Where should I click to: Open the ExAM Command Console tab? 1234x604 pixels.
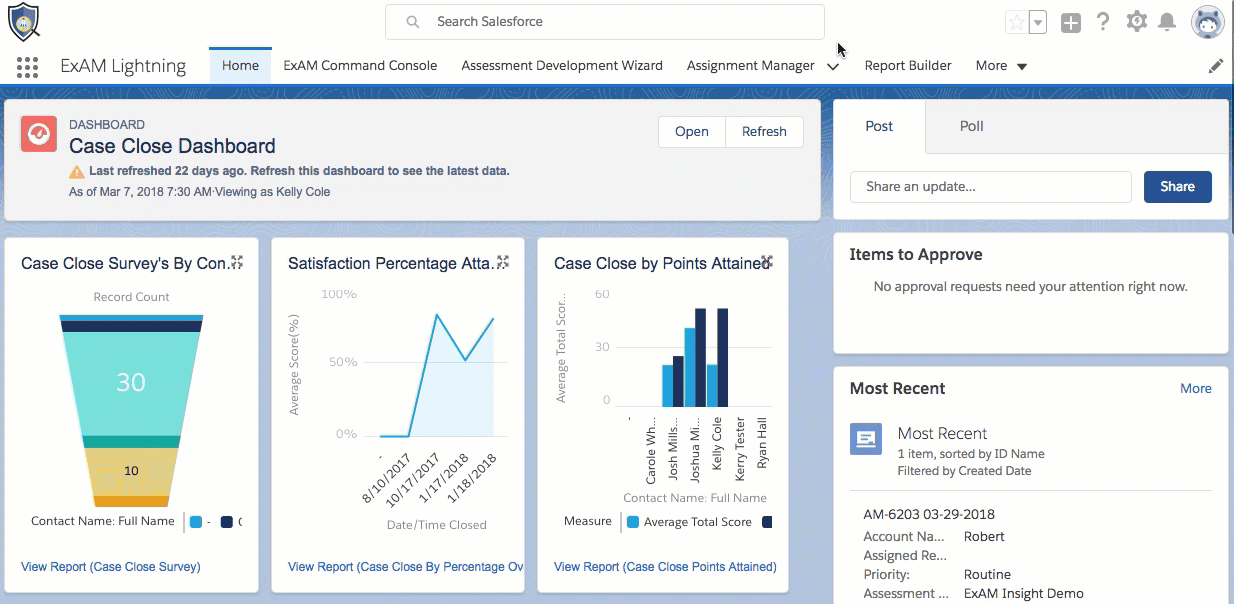pyautogui.click(x=360, y=66)
